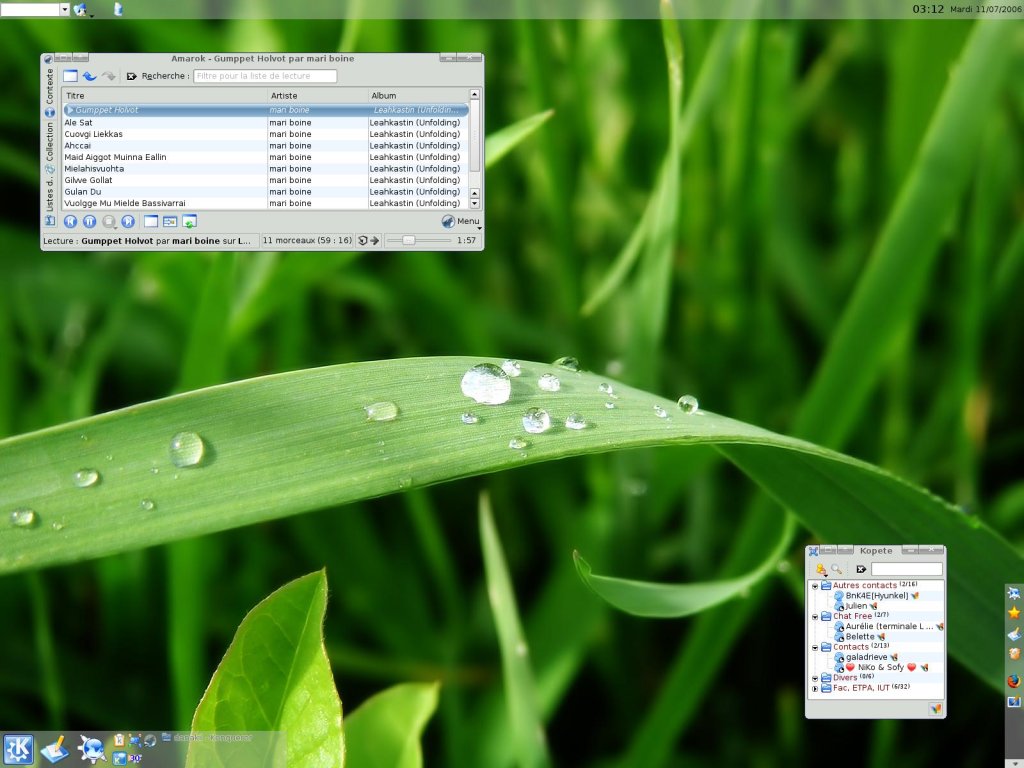
Task: Pause playback in Amarok
Action: point(89,221)
